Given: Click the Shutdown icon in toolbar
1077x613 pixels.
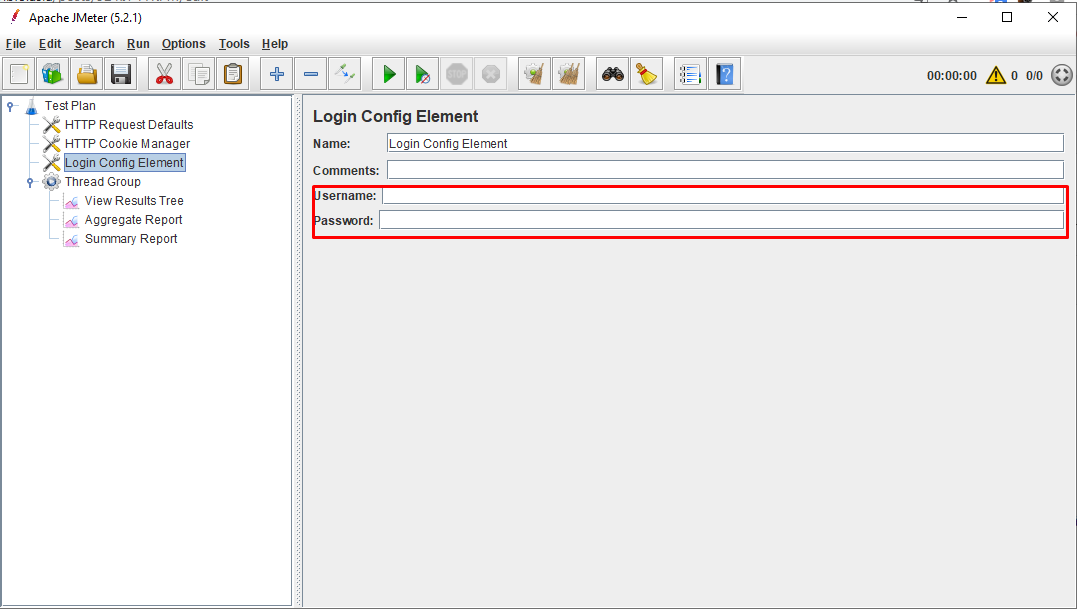Looking at the screenshot, I should tap(490, 74).
